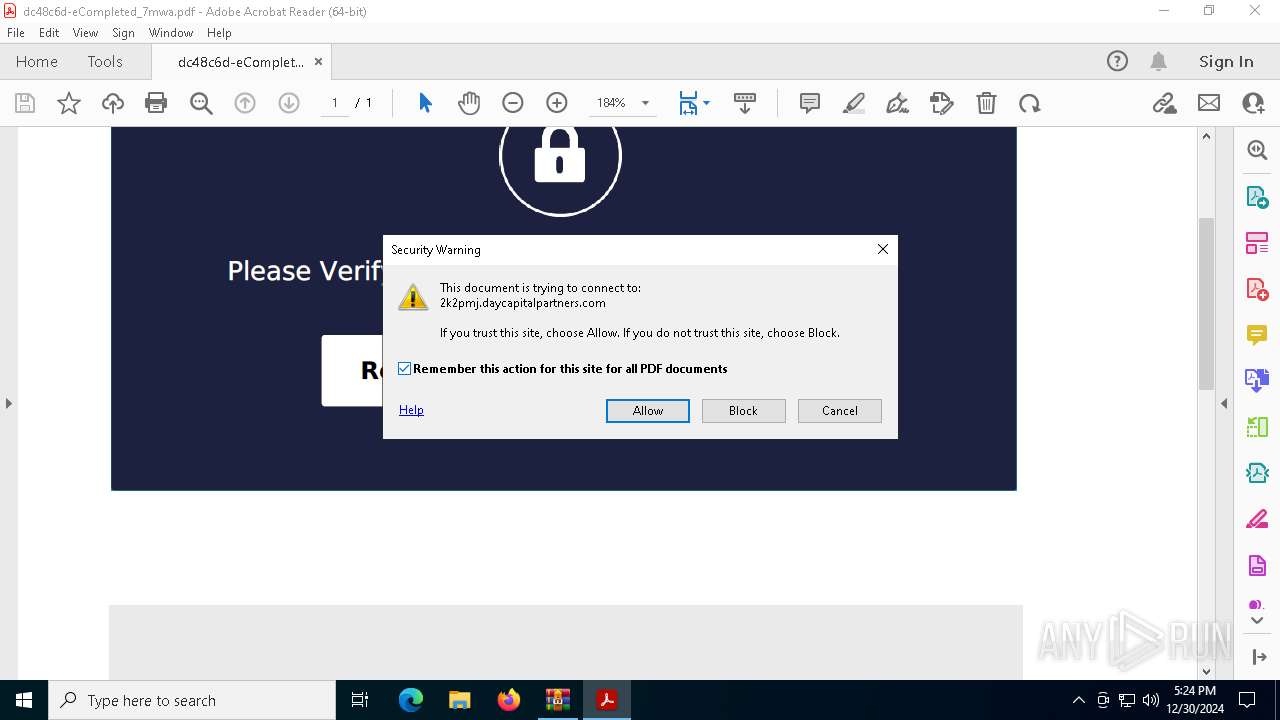Click the scrollbar down arrow
The height and width of the screenshot is (720, 1280).
pos(1206,671)
